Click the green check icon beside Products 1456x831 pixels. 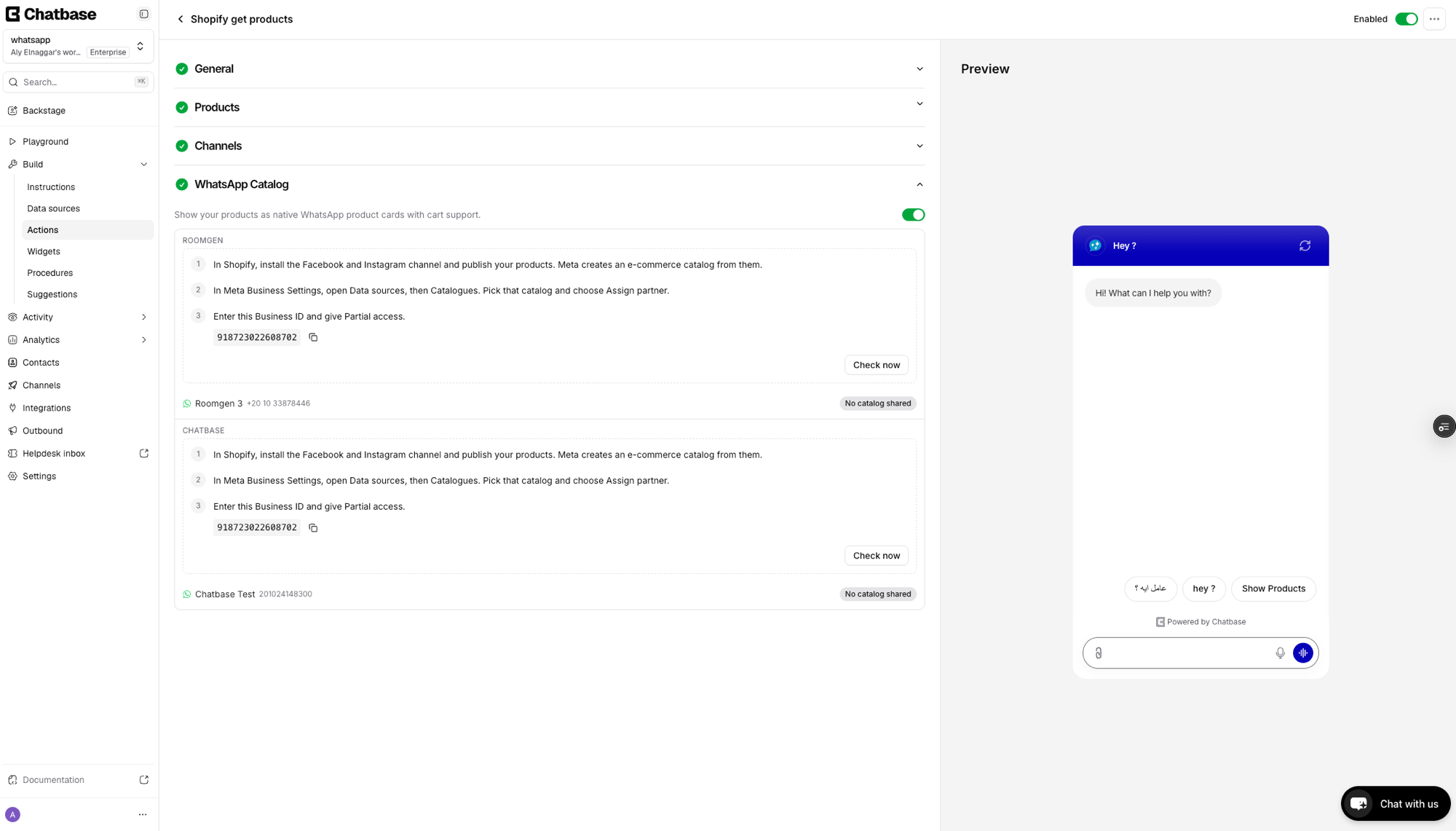(x=182, y=107)
